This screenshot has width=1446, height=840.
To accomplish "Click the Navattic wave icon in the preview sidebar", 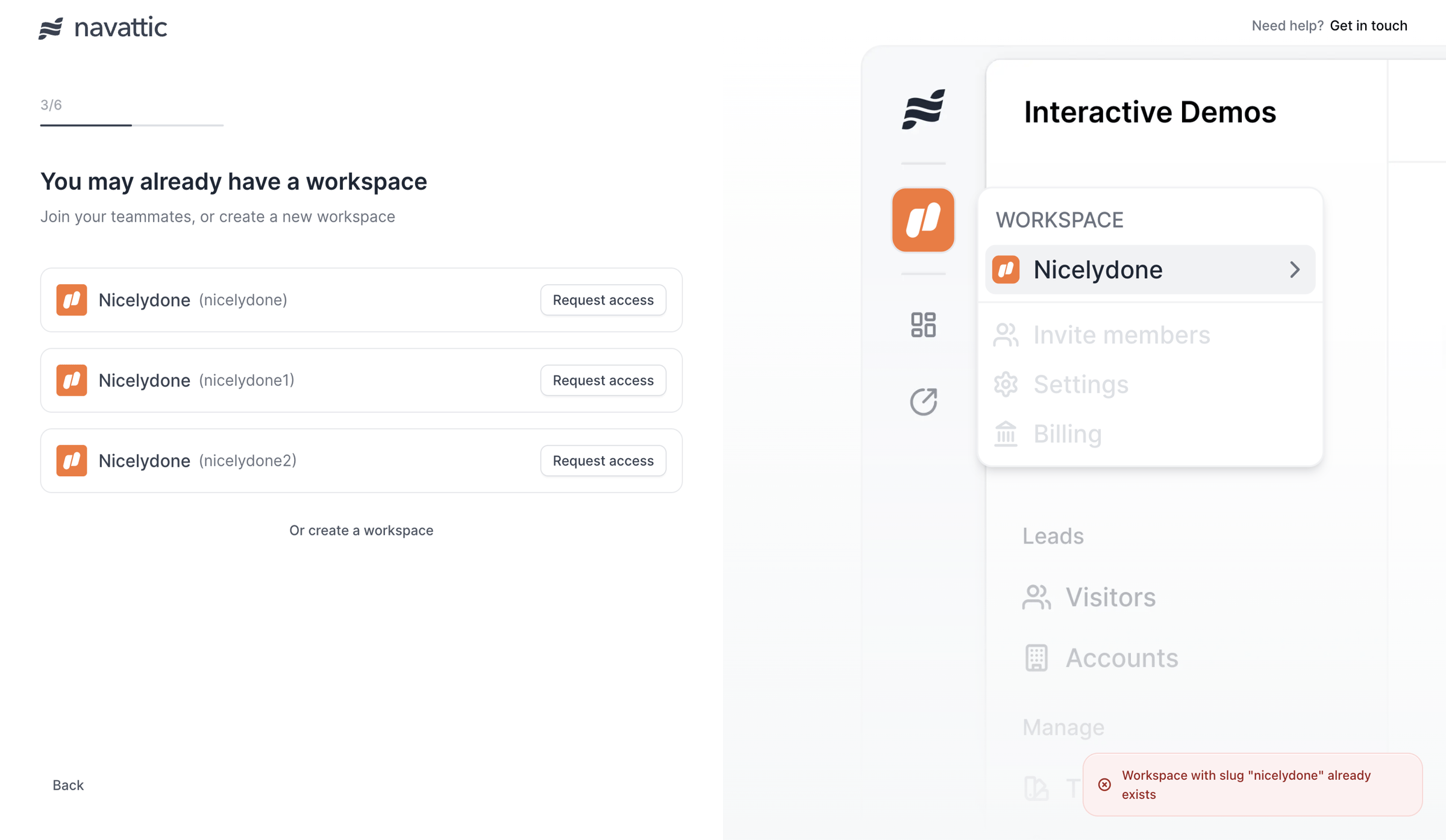I will pos(923,109).
